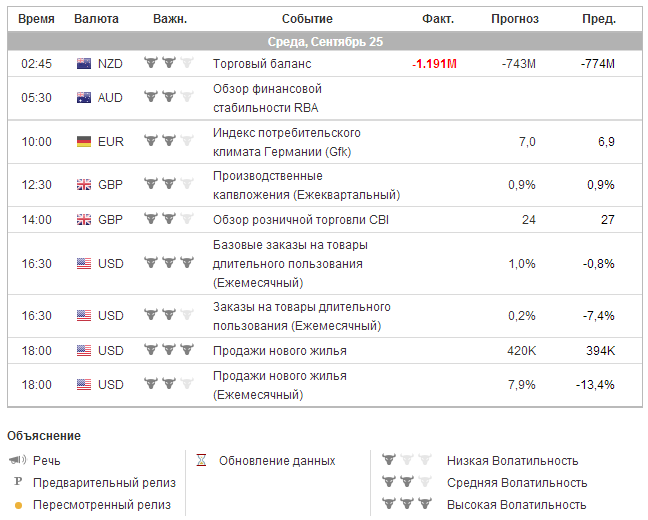Click the Australian flag next to AUD
The width and height of the screenshot is (648, 520).
[84, 97]
